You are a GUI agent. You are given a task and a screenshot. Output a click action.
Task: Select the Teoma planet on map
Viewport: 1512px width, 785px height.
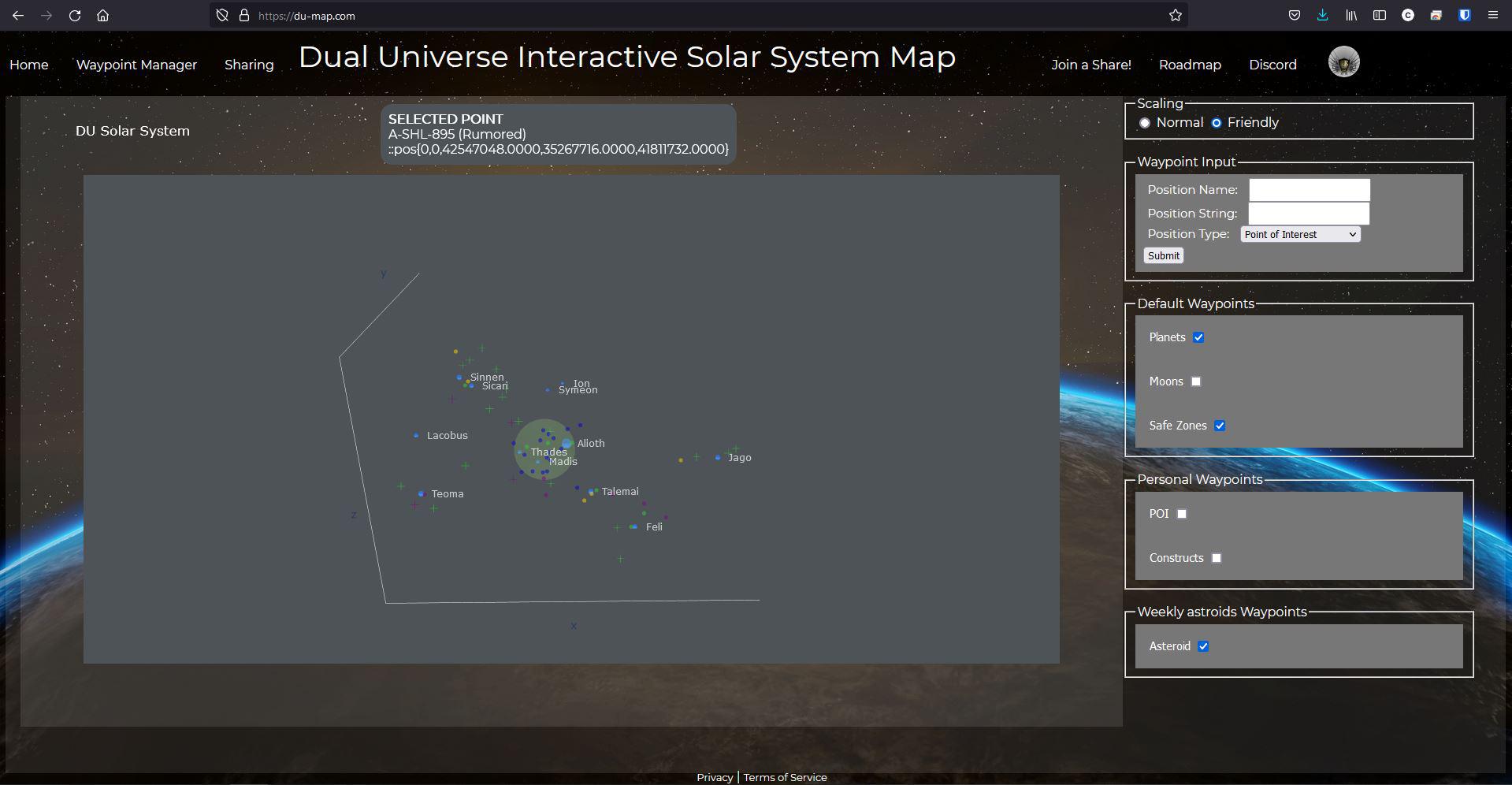[x=422, y=494]
